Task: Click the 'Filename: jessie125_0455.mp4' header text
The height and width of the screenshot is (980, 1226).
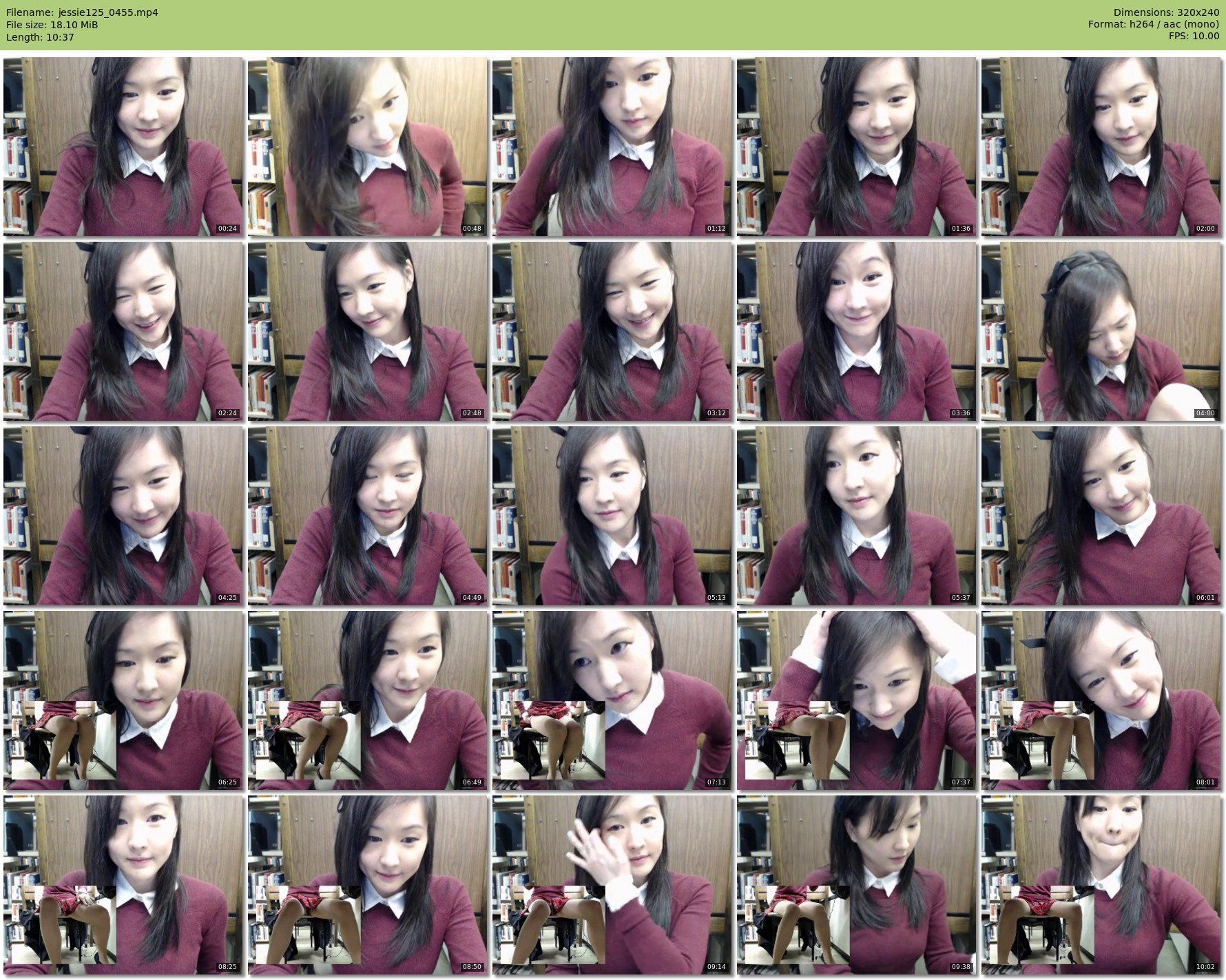Action: point(82,12)
